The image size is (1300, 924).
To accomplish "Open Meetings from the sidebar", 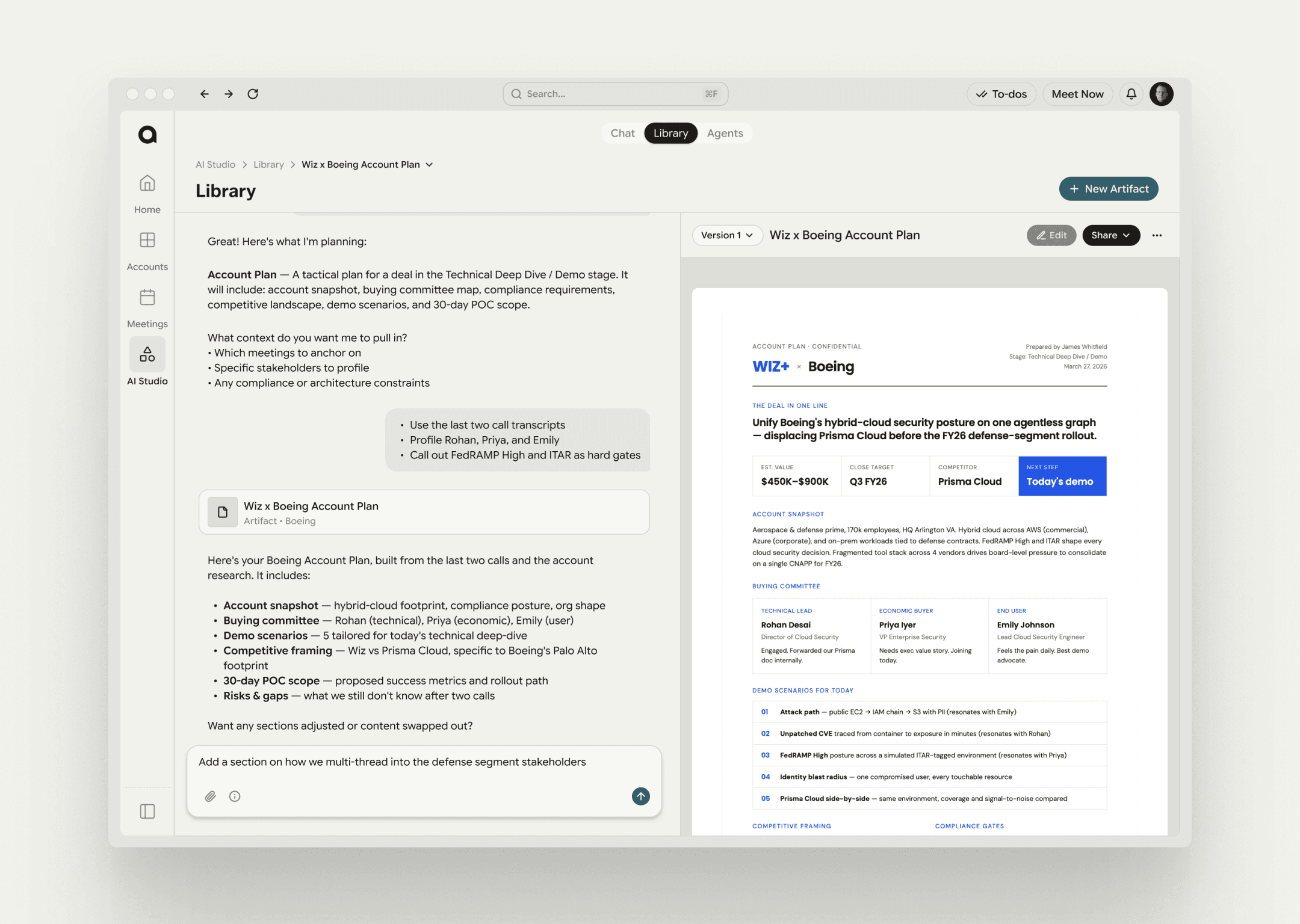I will click(147, 308).
